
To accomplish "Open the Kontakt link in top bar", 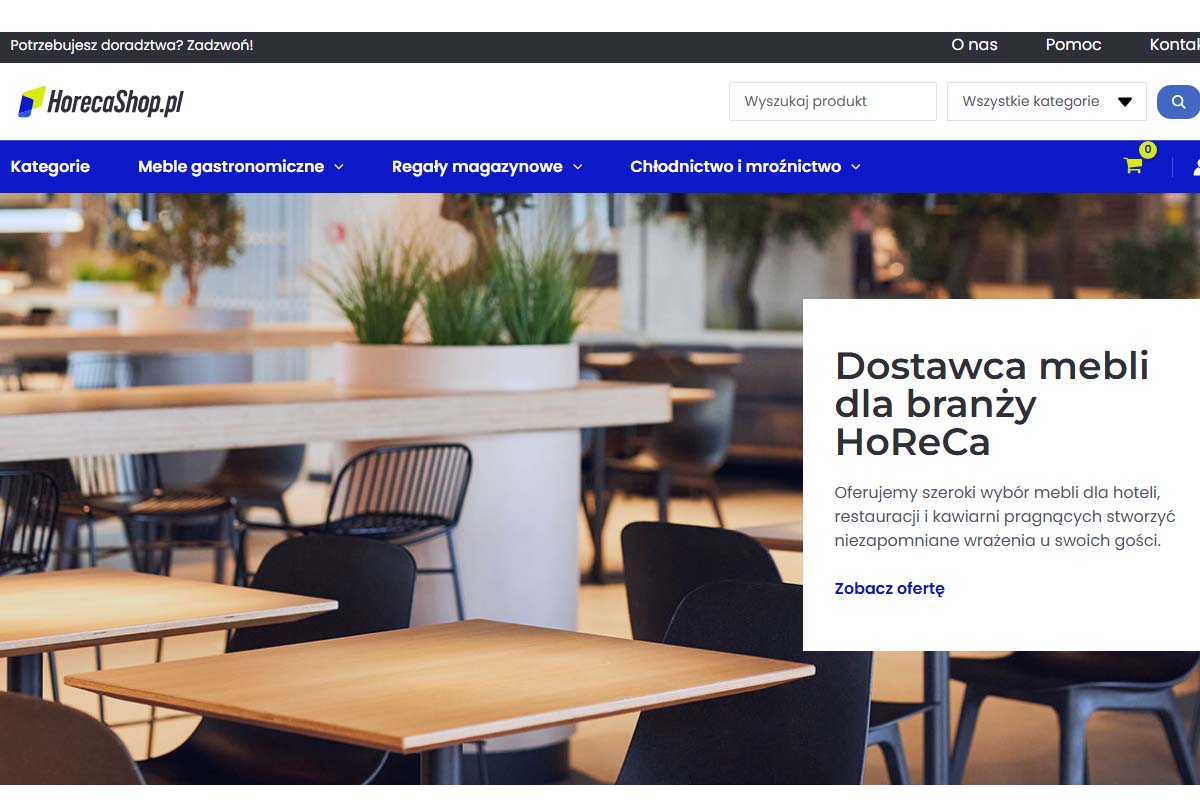I will (x=1174, y=45).
